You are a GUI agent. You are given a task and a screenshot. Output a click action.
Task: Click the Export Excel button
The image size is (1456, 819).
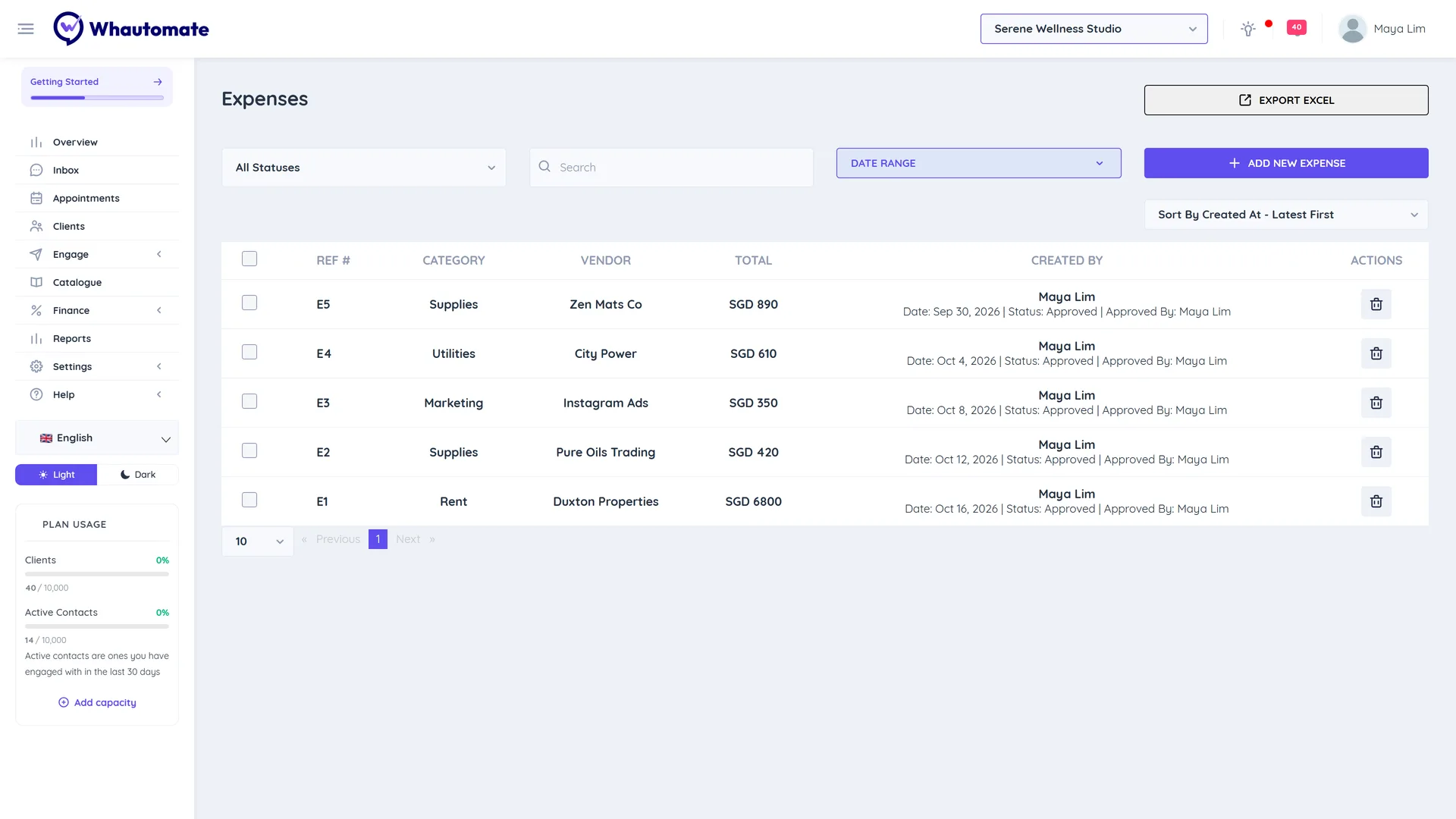point(1285,100)
